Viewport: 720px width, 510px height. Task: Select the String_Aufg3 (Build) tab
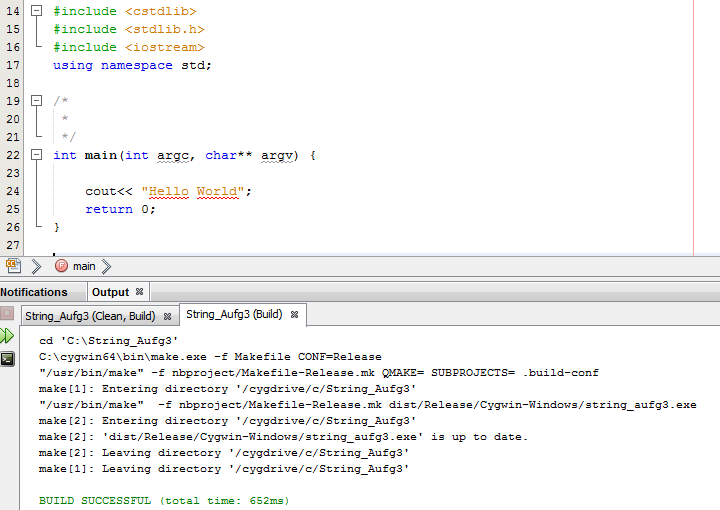pos(234,314)
